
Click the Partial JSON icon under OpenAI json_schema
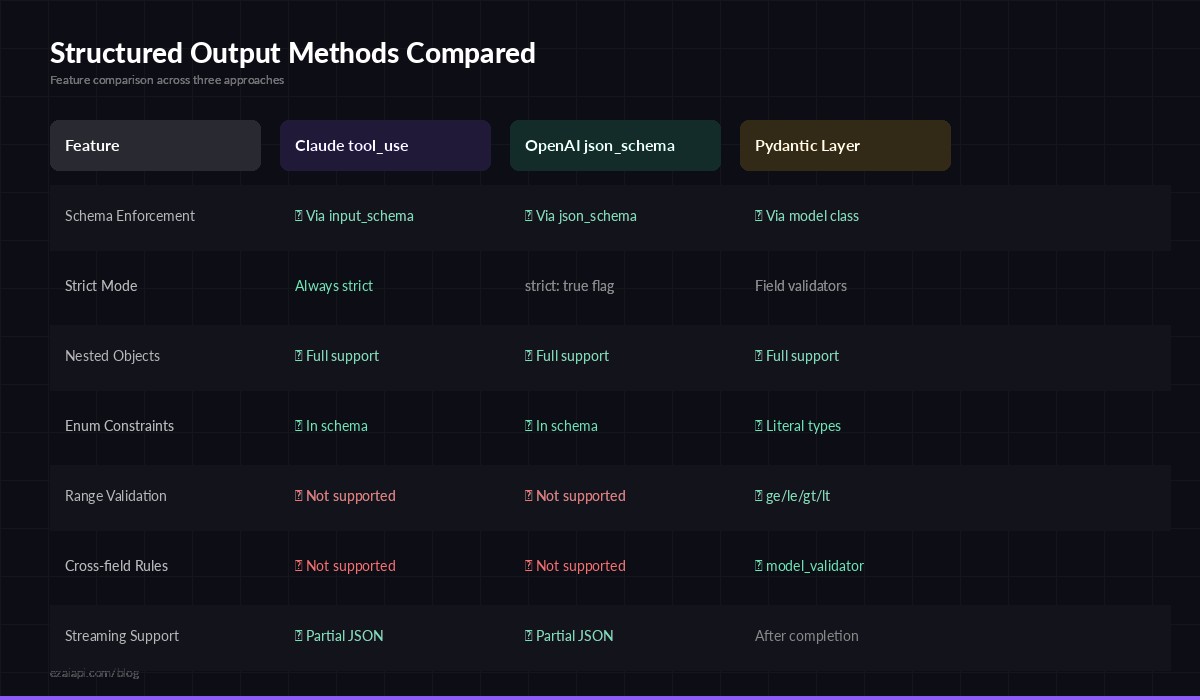(x=528, y=636)
